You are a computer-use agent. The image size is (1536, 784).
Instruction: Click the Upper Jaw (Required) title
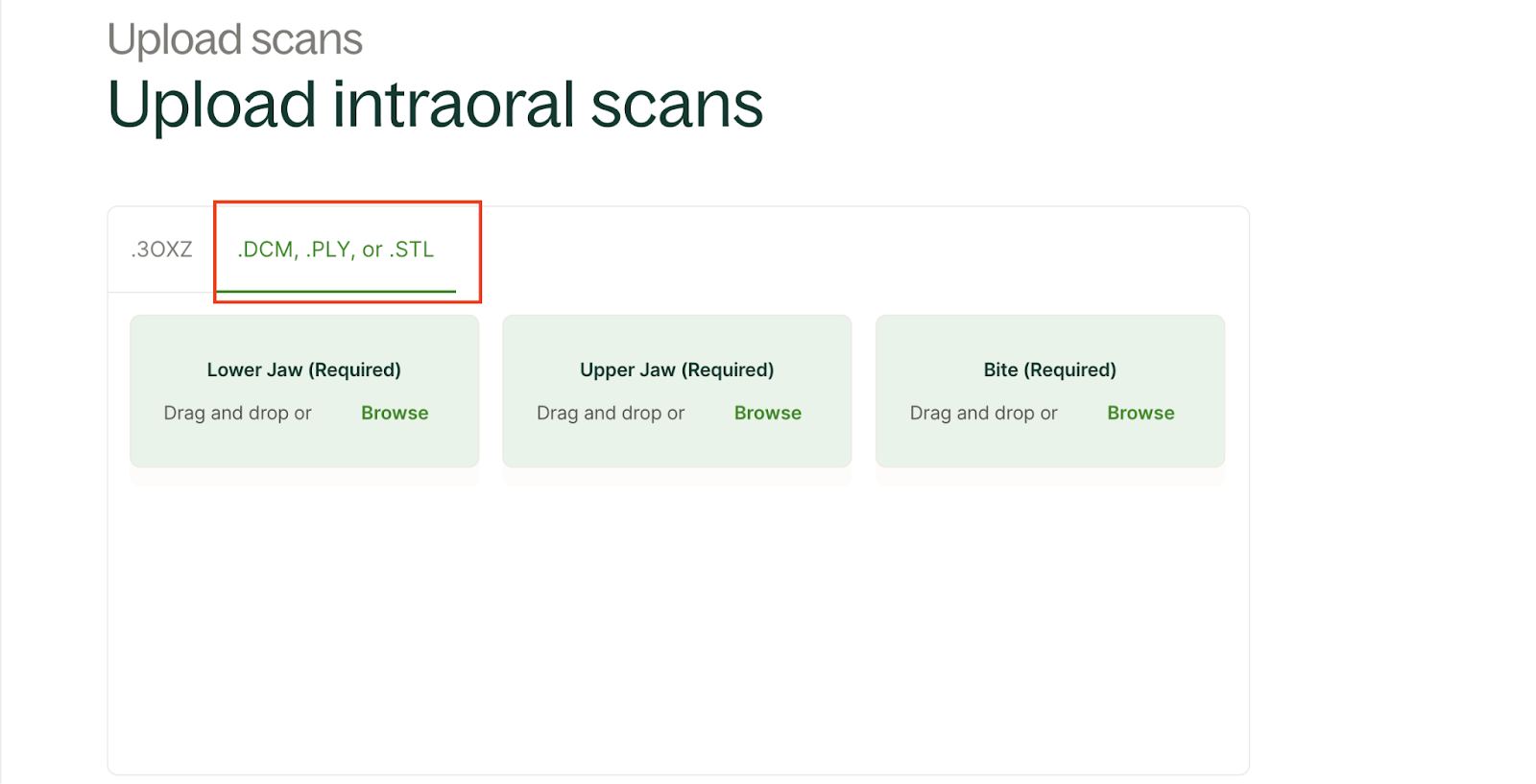(x=677, y=369)
